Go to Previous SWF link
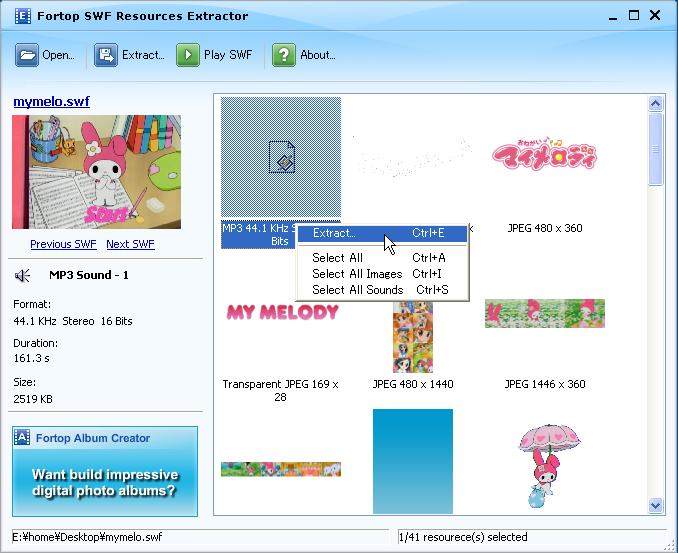 click(63, 244)
